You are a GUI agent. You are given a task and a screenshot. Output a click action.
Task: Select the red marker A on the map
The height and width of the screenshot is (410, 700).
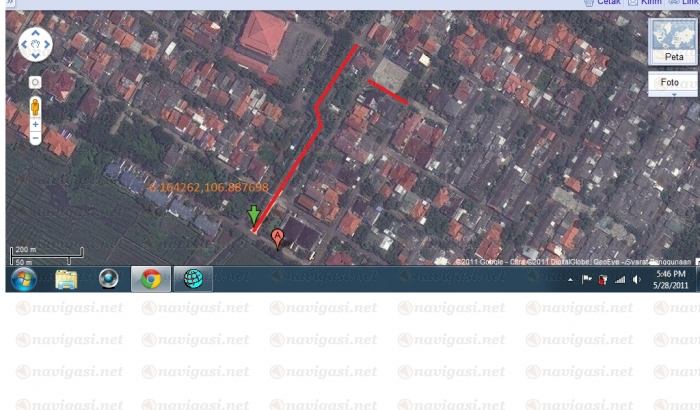pos(278,237)
